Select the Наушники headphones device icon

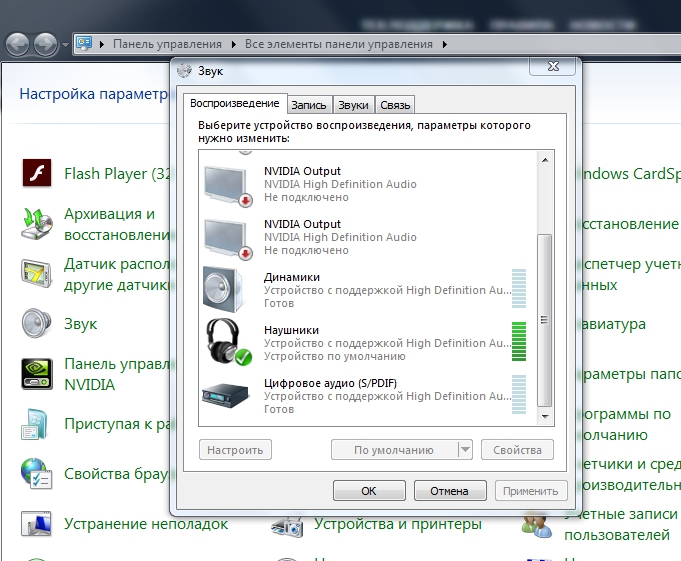[228, 342]
